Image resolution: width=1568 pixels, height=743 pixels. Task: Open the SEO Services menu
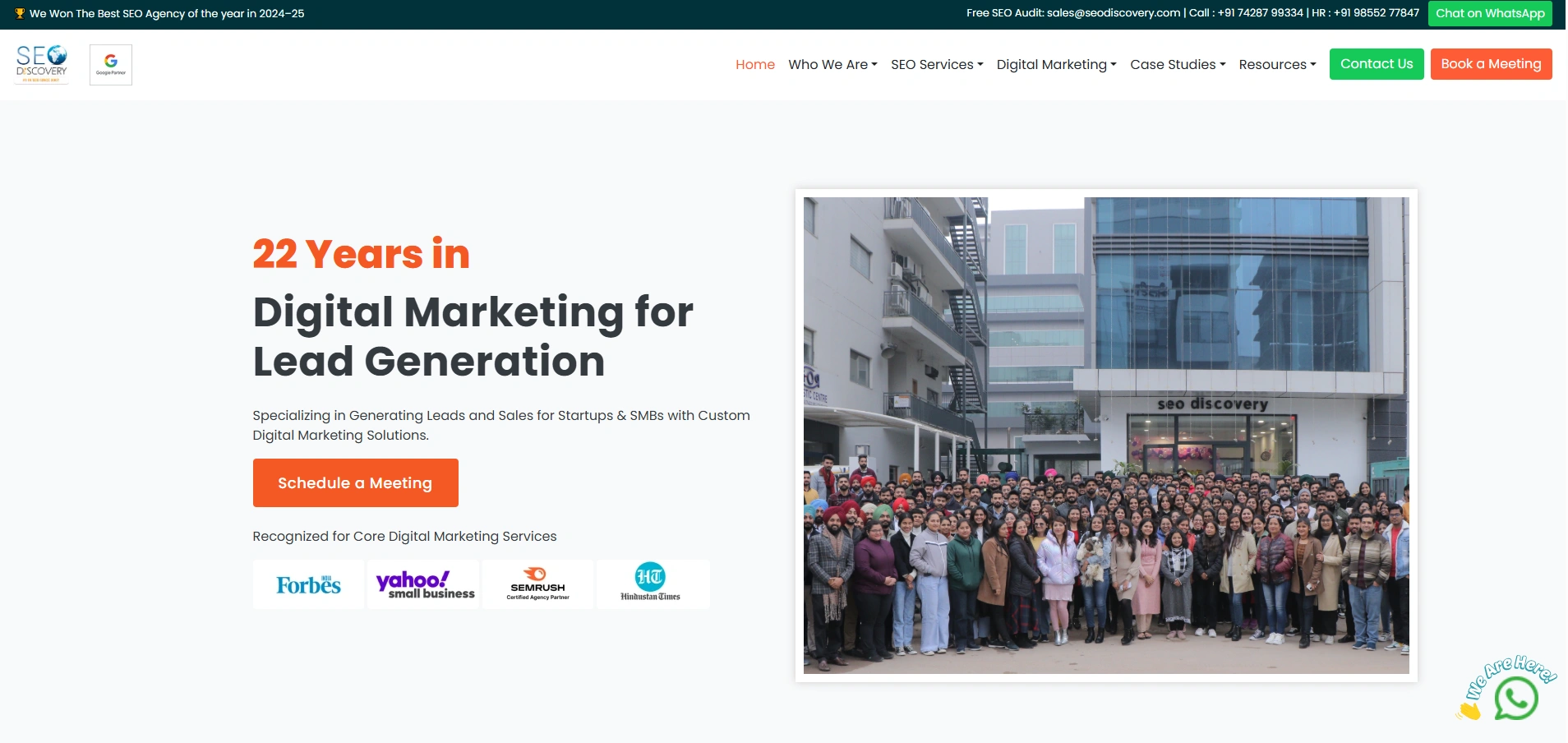tap(936, 64)
